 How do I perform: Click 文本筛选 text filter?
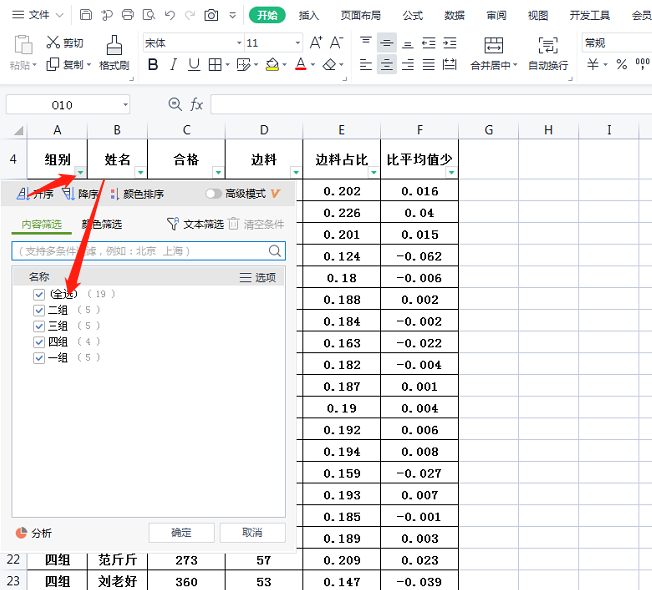coord(195,225)
